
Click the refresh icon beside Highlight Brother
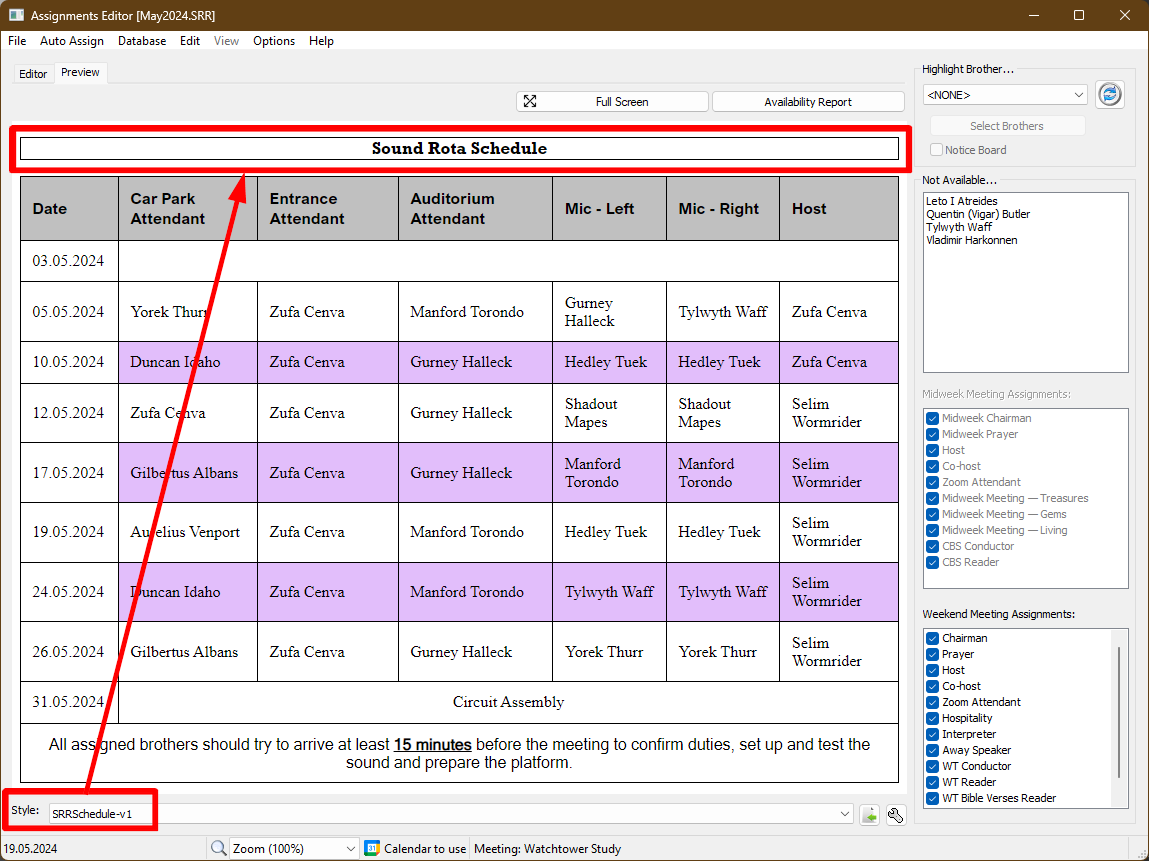1109,95
